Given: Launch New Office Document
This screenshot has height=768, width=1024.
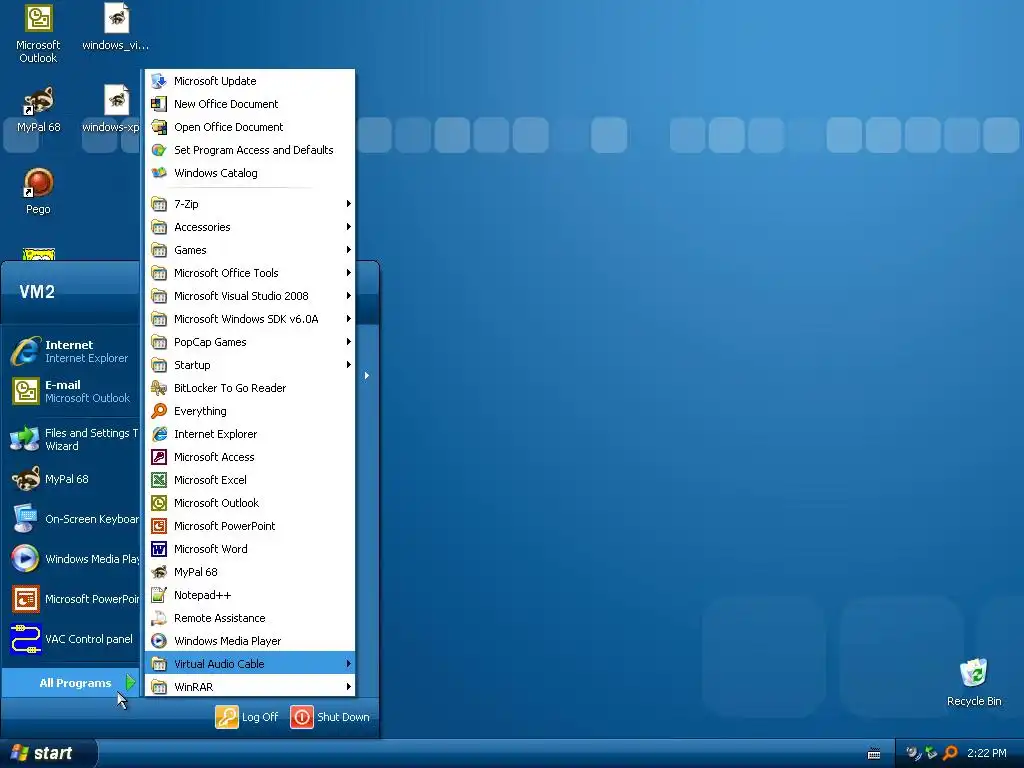Looking at the screenshot, I should tap(249, 104).
